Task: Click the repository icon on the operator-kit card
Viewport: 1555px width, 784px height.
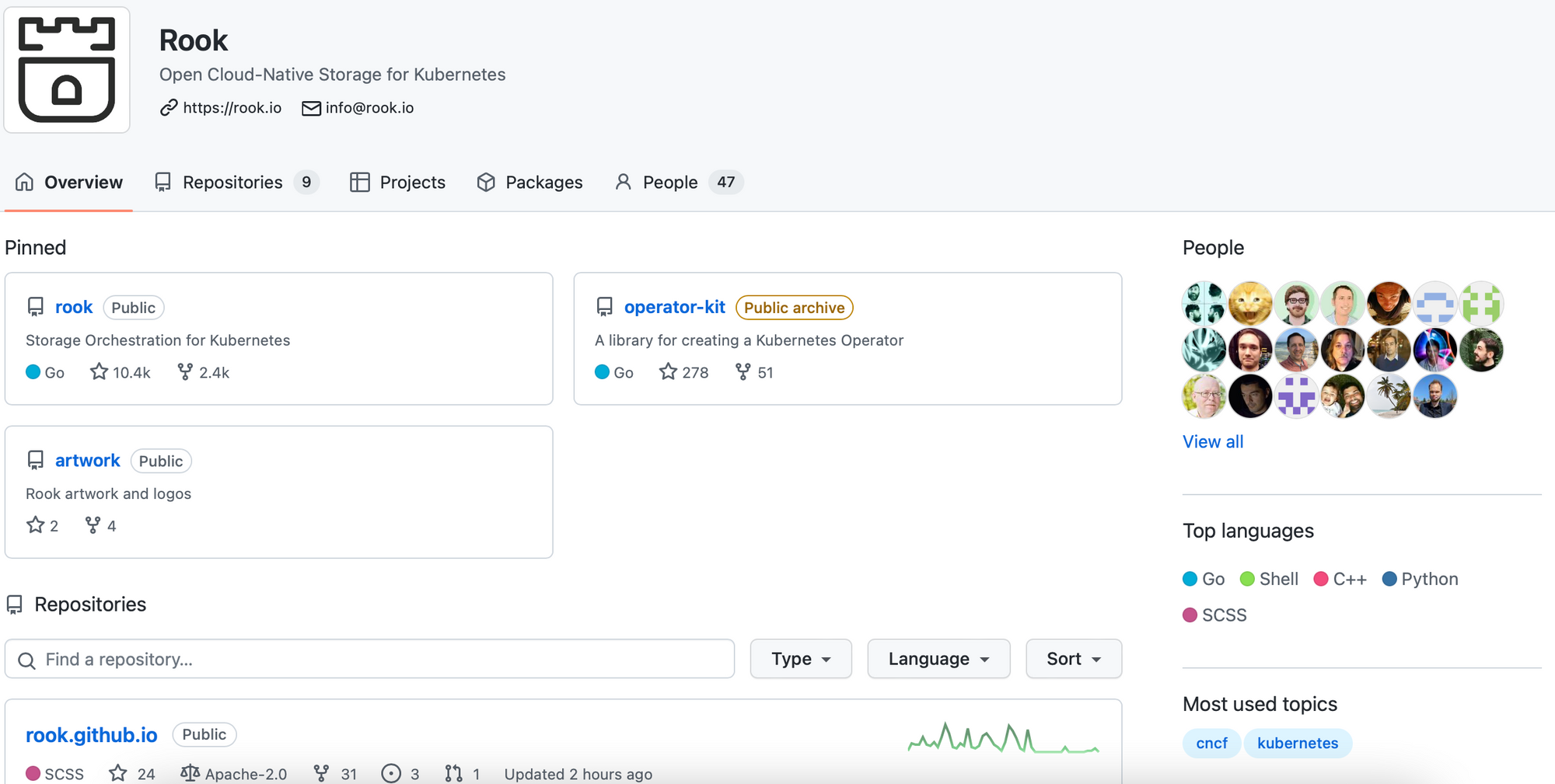Action: pyautogui.click(x=605, y=307)
